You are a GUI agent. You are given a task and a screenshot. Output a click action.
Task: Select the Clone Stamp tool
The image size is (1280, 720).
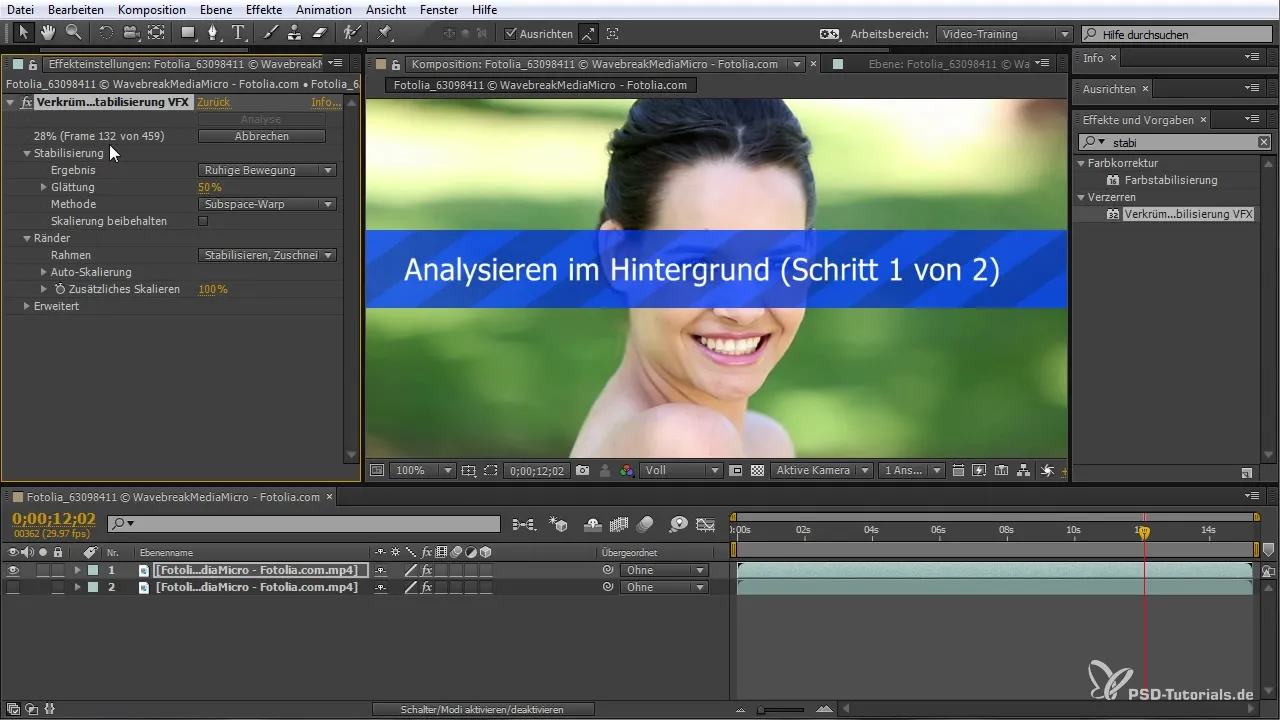(x=295, y=33)
